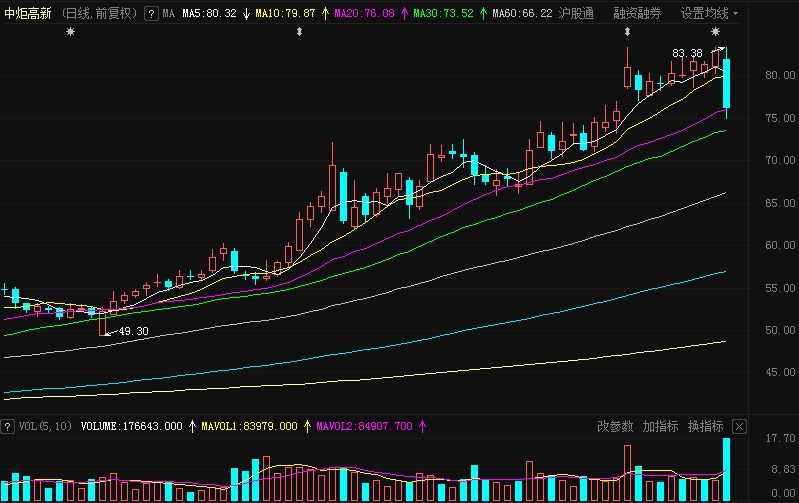This screenshot has height=503, width=799.
Task: Click the 融资融券 label
Action: (x=638, y=14)
